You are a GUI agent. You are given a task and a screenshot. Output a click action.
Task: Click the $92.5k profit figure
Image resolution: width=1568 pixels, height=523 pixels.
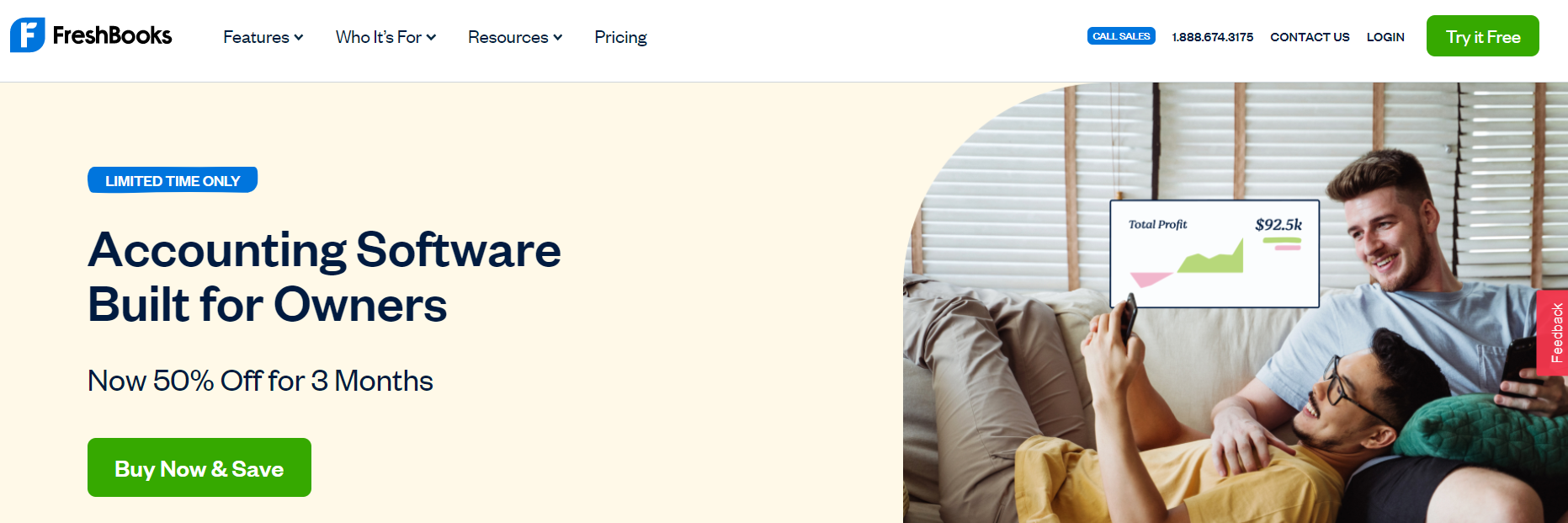coord(1278,224)
